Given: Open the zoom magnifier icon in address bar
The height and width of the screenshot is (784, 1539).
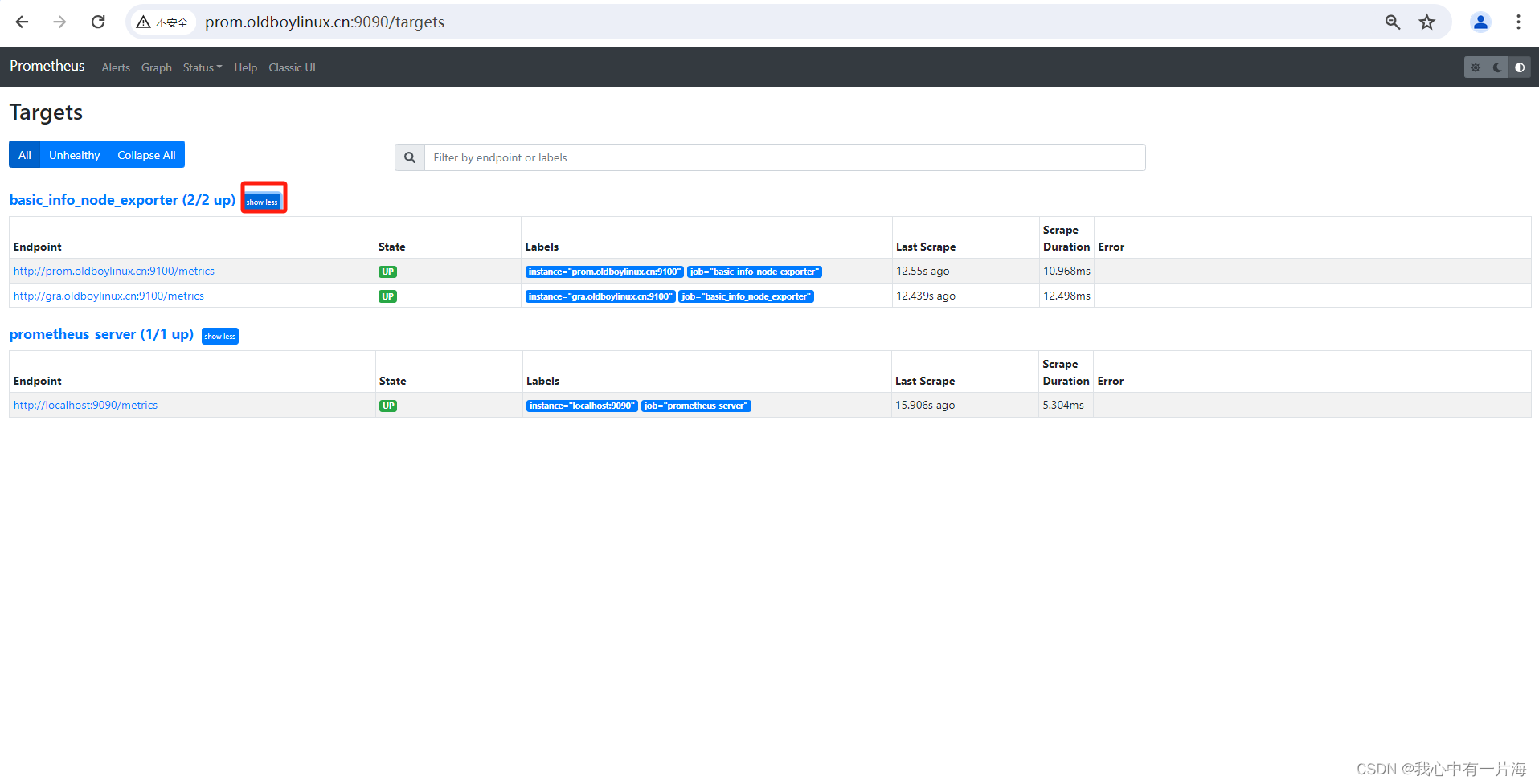Looking at the screenshot, I should (1393, 22).
